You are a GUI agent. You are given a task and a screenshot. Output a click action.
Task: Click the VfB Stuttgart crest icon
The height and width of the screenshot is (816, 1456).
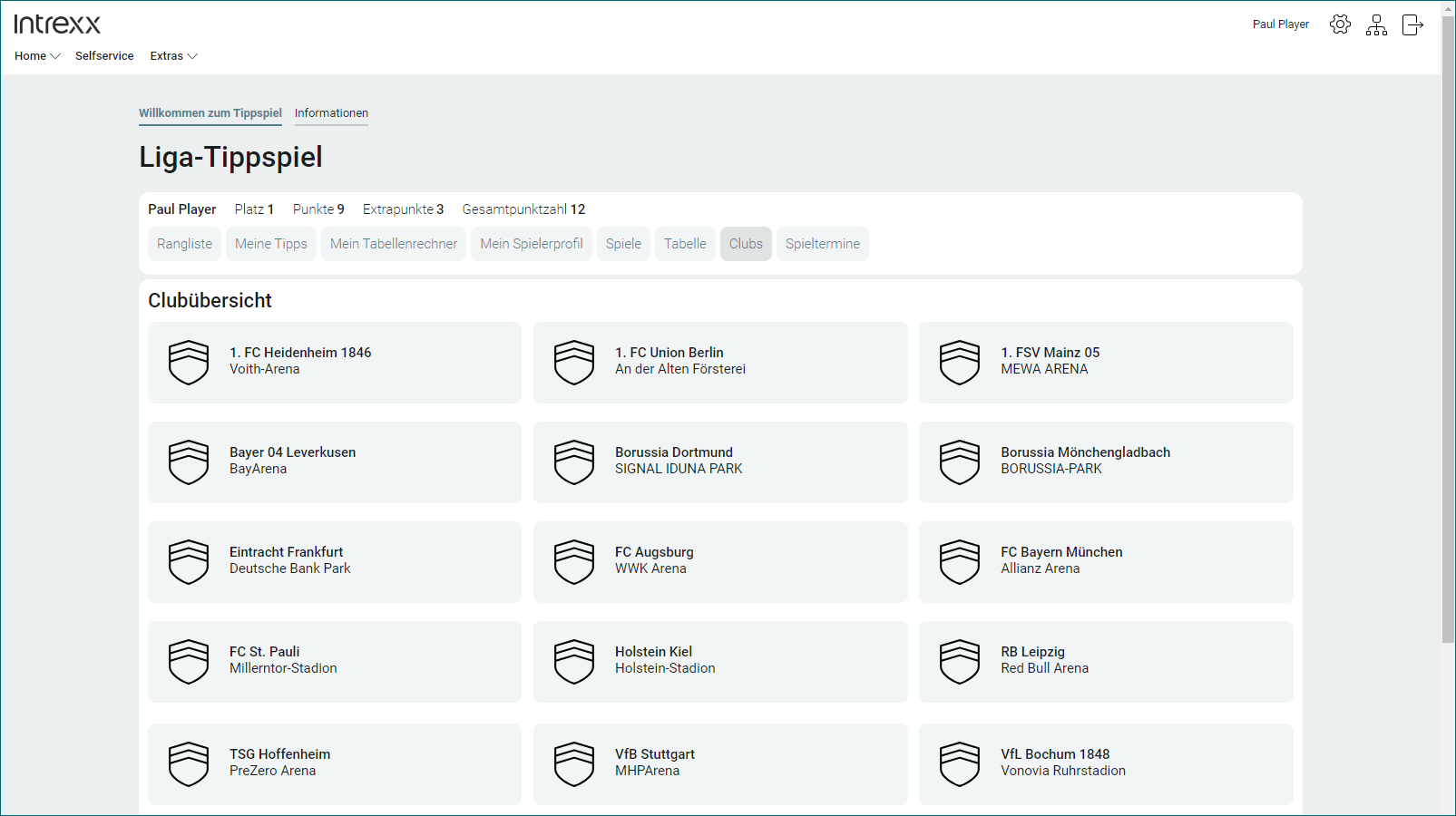[574, 764]
